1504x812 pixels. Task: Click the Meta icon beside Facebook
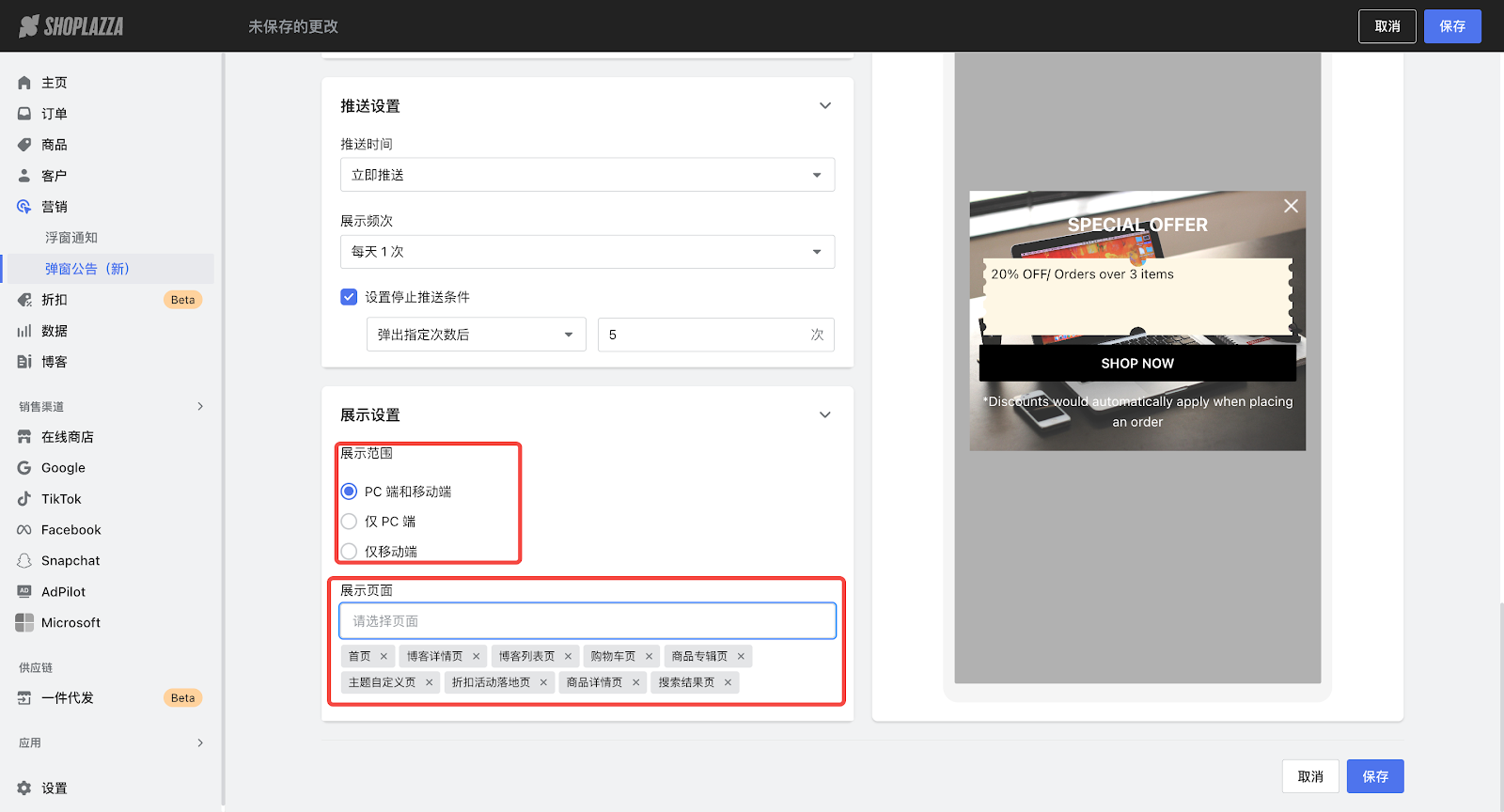coord(24,530)
